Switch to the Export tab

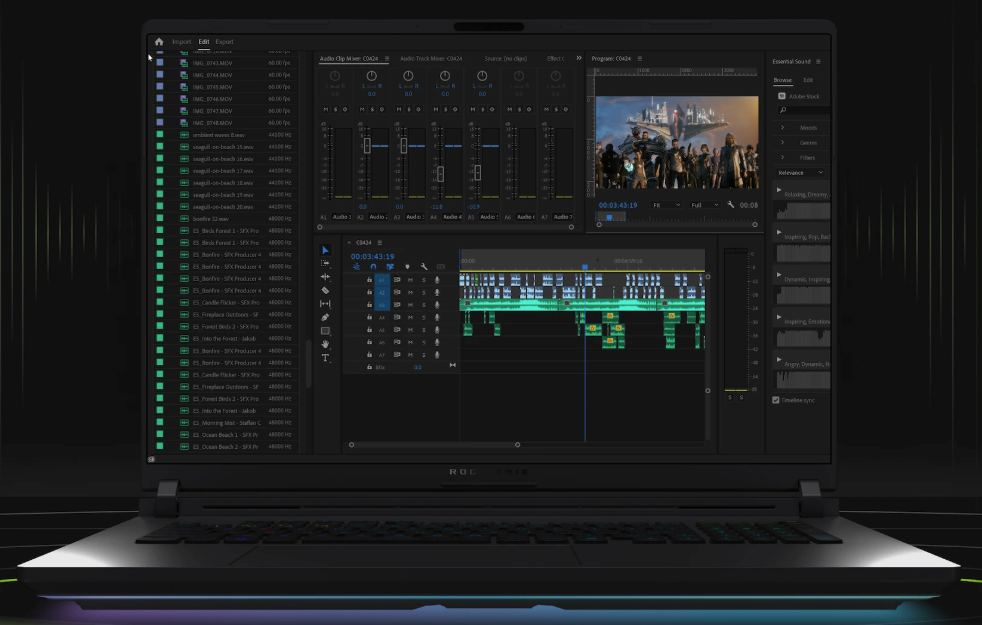pos(224,42)
